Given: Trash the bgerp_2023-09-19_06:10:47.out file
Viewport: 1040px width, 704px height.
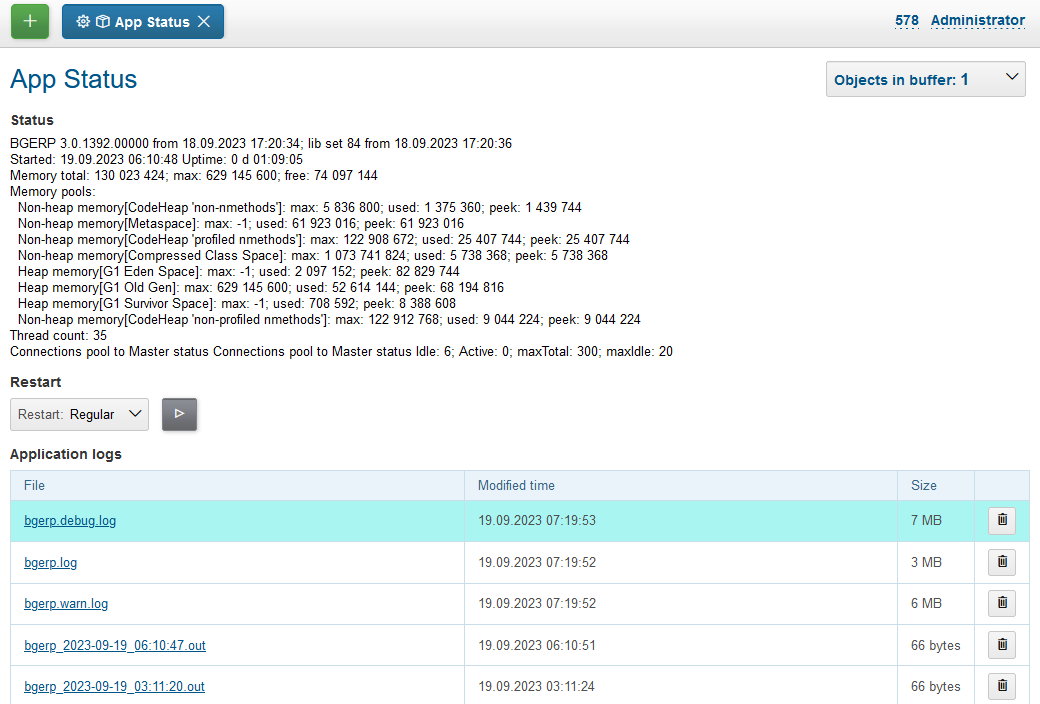Looking at the screenshot, I should (x=1001, y=645).
